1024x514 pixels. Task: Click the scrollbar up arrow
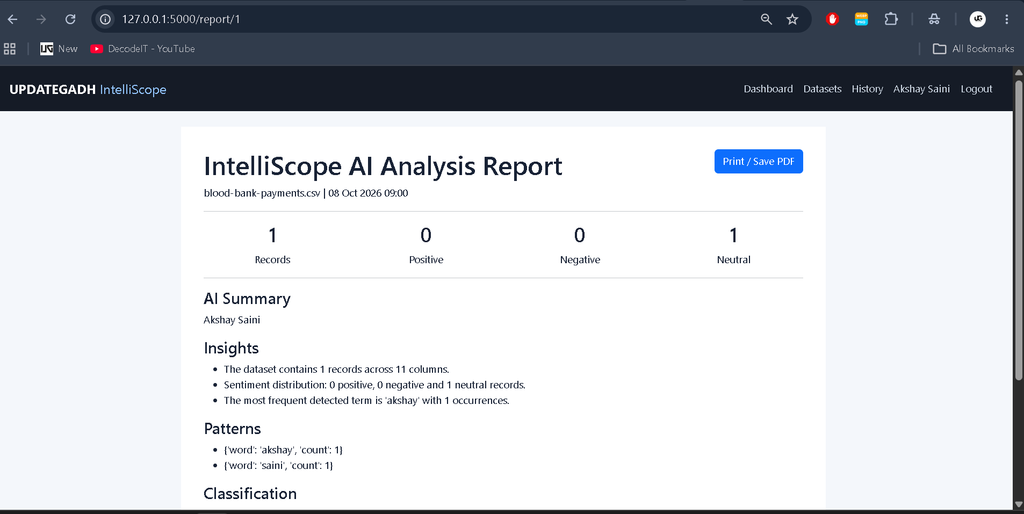1018,71
